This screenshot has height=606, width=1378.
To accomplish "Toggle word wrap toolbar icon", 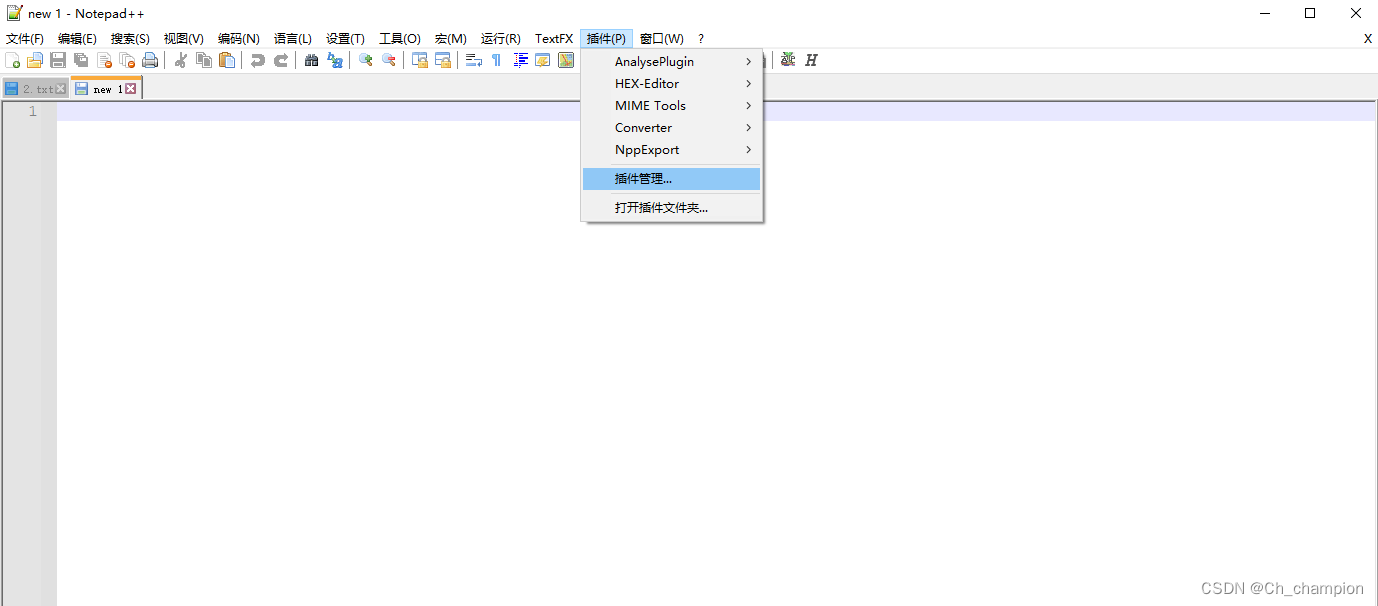I will tap(474, 60).
